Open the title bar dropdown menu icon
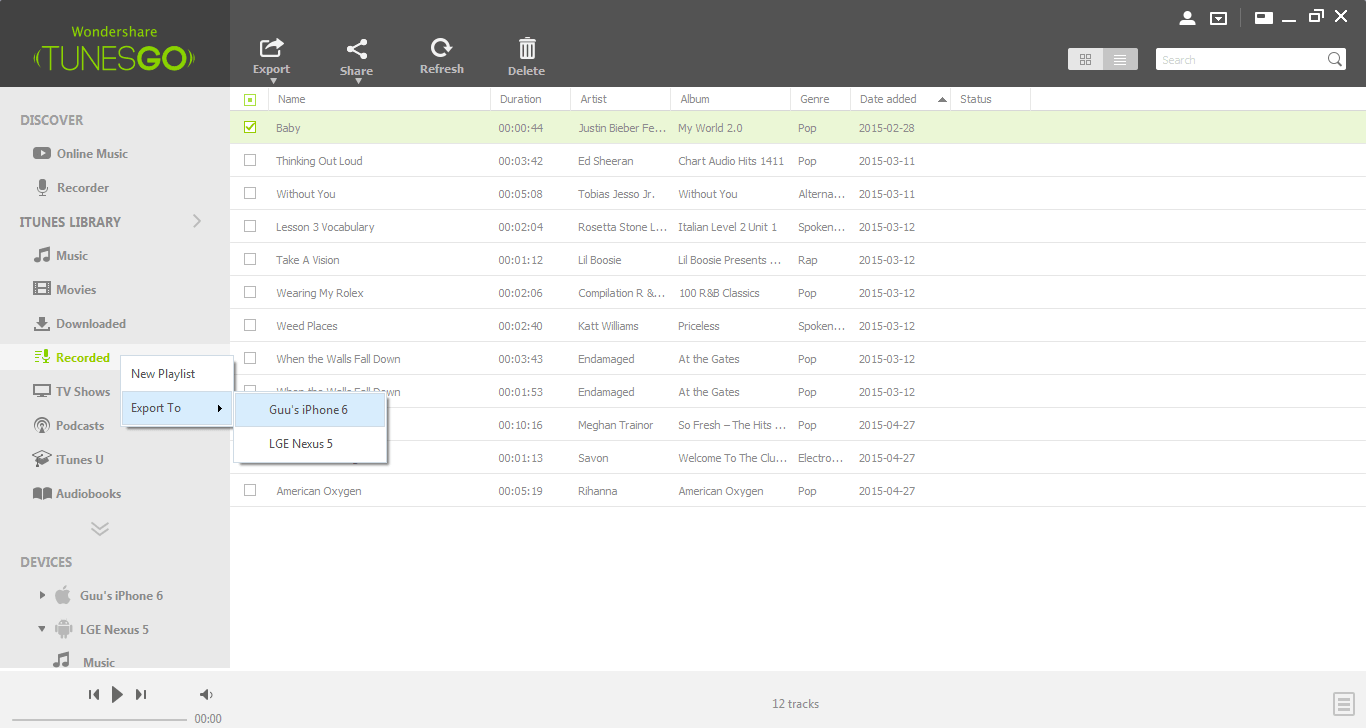 [1218, 18]
